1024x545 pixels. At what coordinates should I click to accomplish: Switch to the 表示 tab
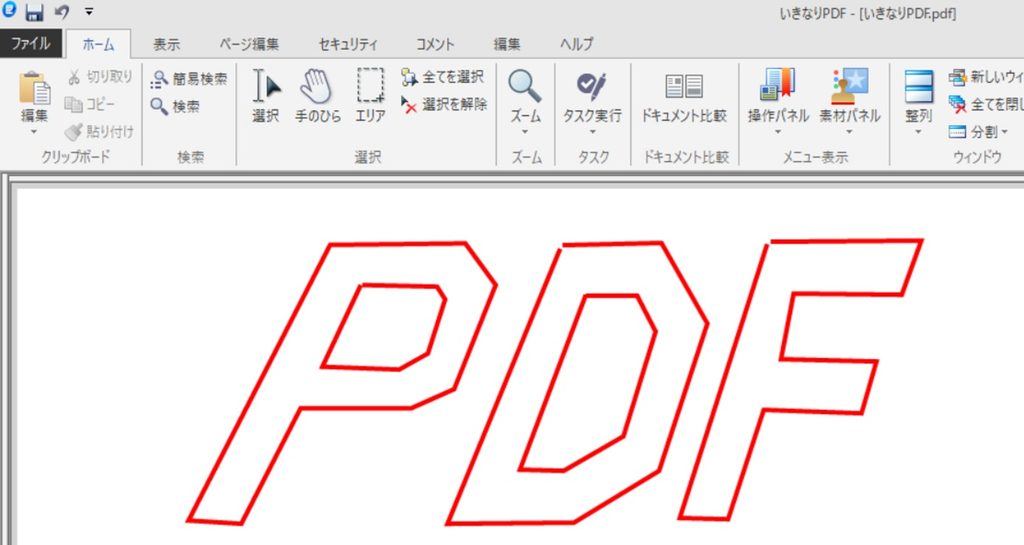pyautogui.click(x=166, y=44)
